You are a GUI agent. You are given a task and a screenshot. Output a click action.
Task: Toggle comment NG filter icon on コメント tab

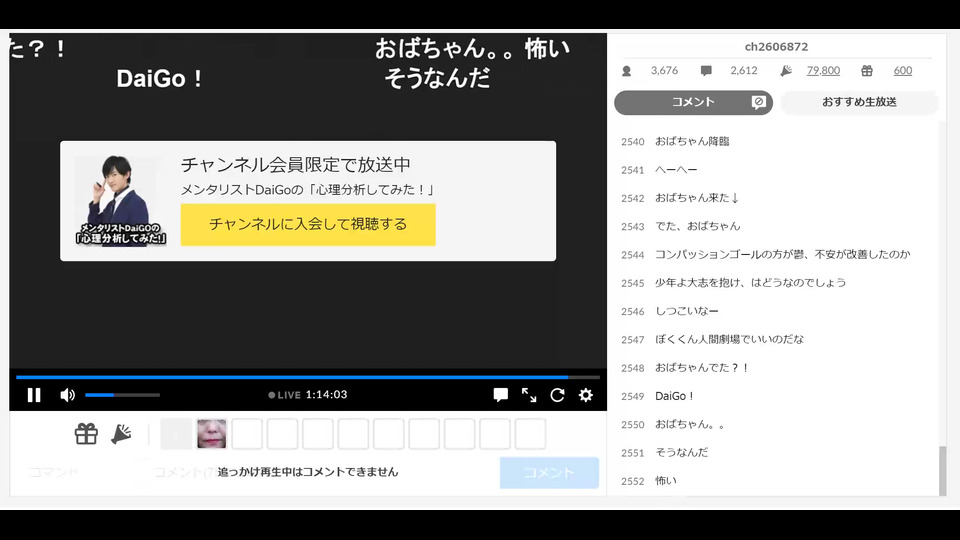click(759, 102)
